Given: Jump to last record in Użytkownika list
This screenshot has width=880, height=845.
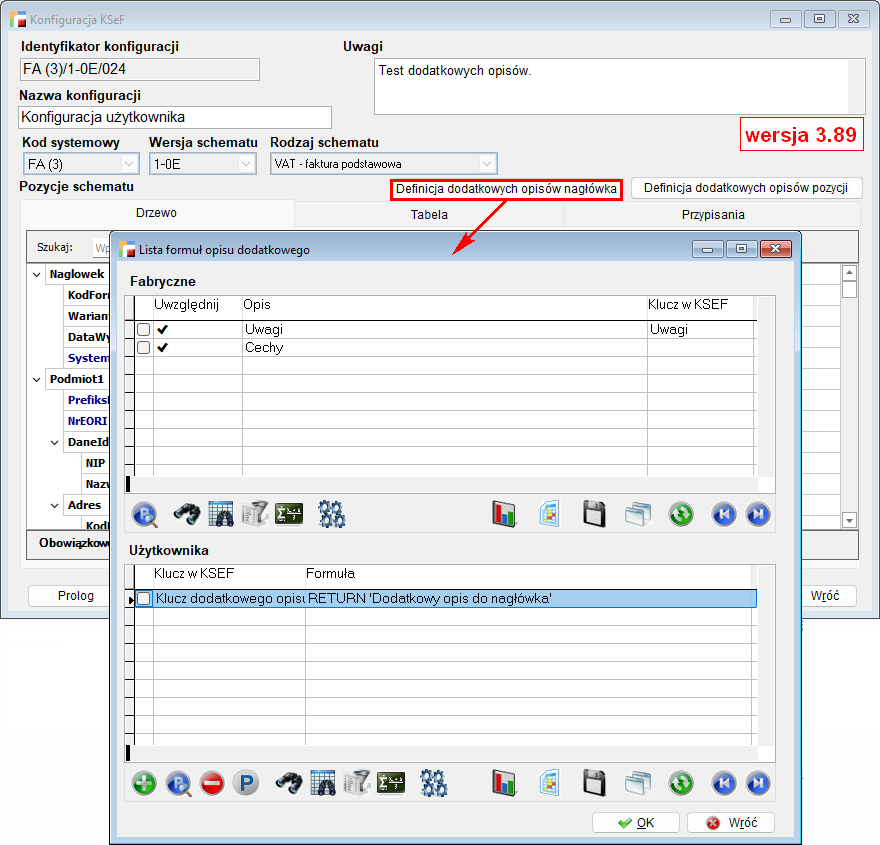Looking at the screenshot, I should 758,783.
